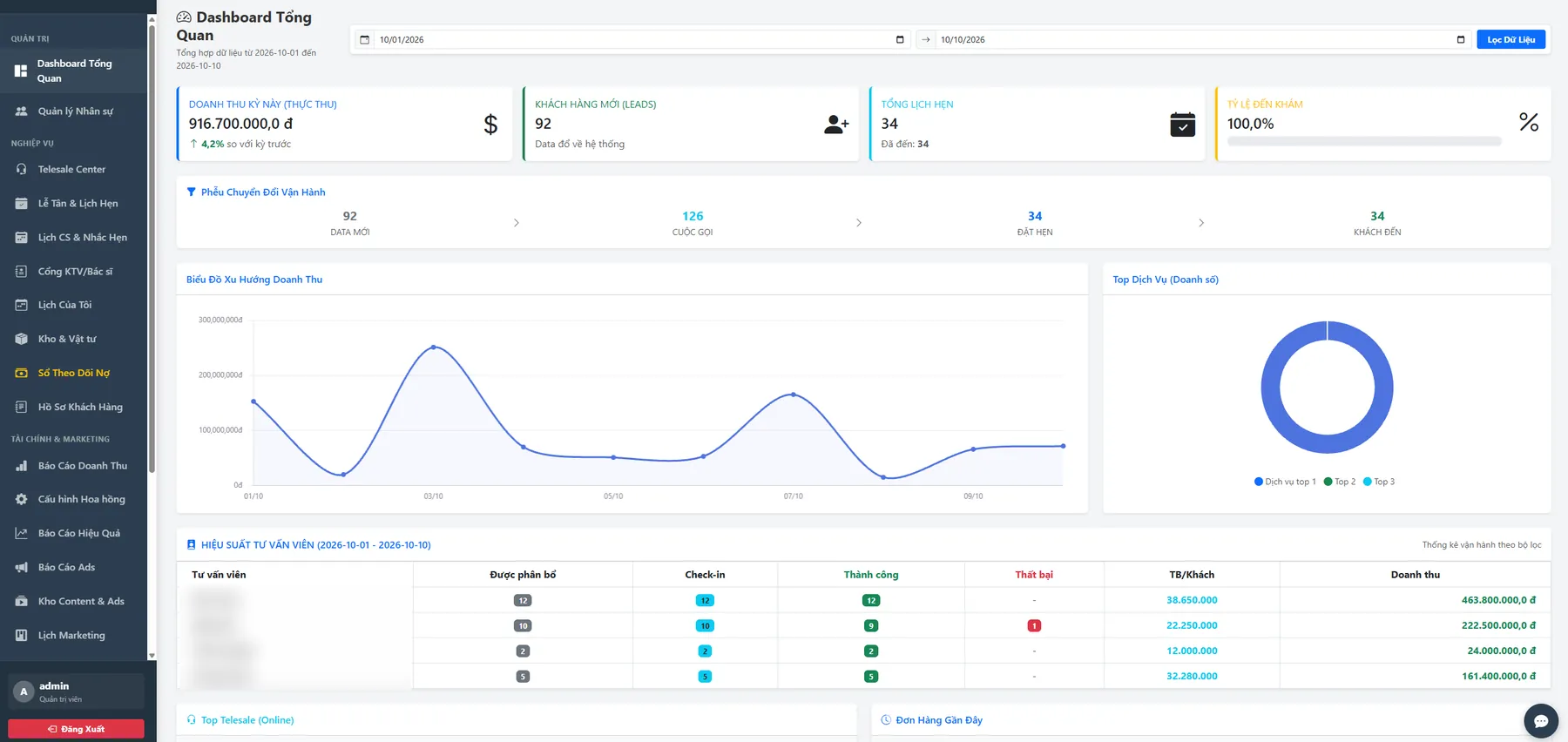Click the Top Telesale (Online) heading
Viewport: 1568px width, 742px height.
(x=247, y=720)
